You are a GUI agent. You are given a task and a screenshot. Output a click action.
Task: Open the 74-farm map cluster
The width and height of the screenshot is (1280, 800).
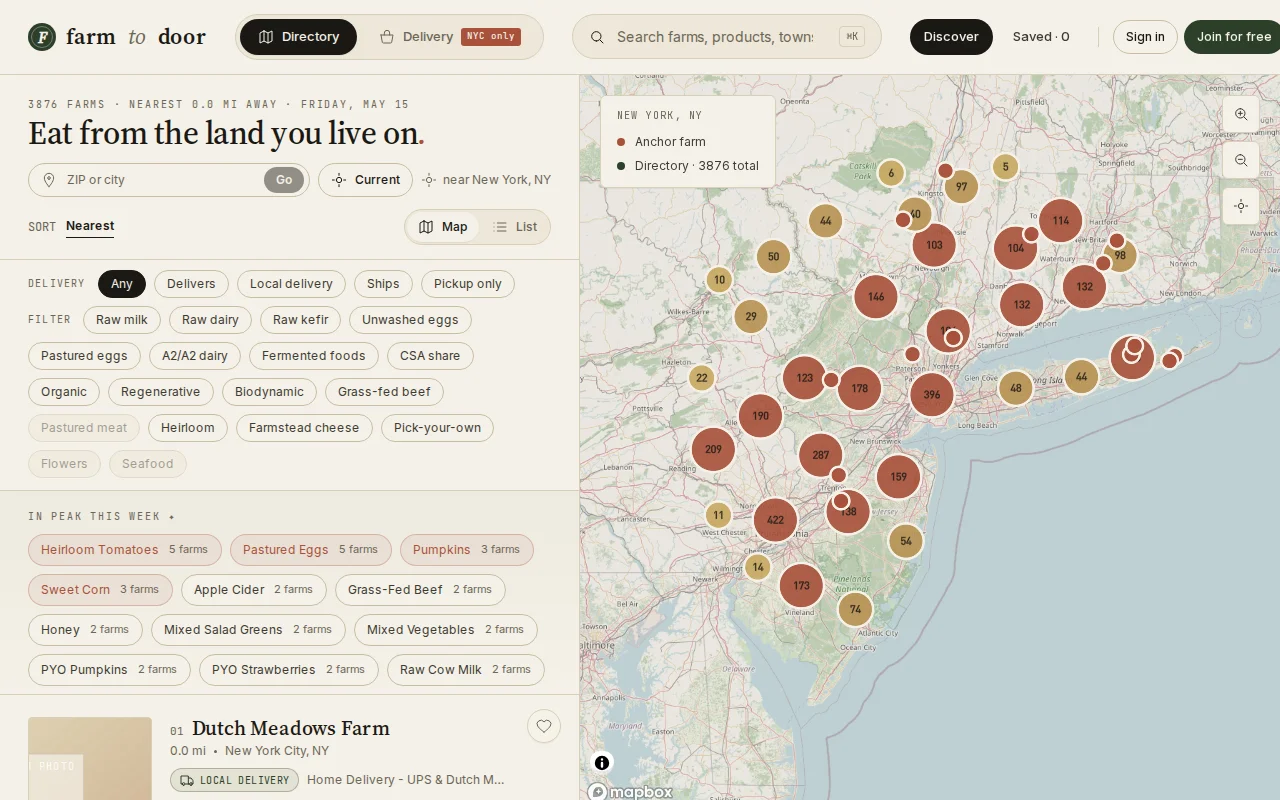(855, 609)
